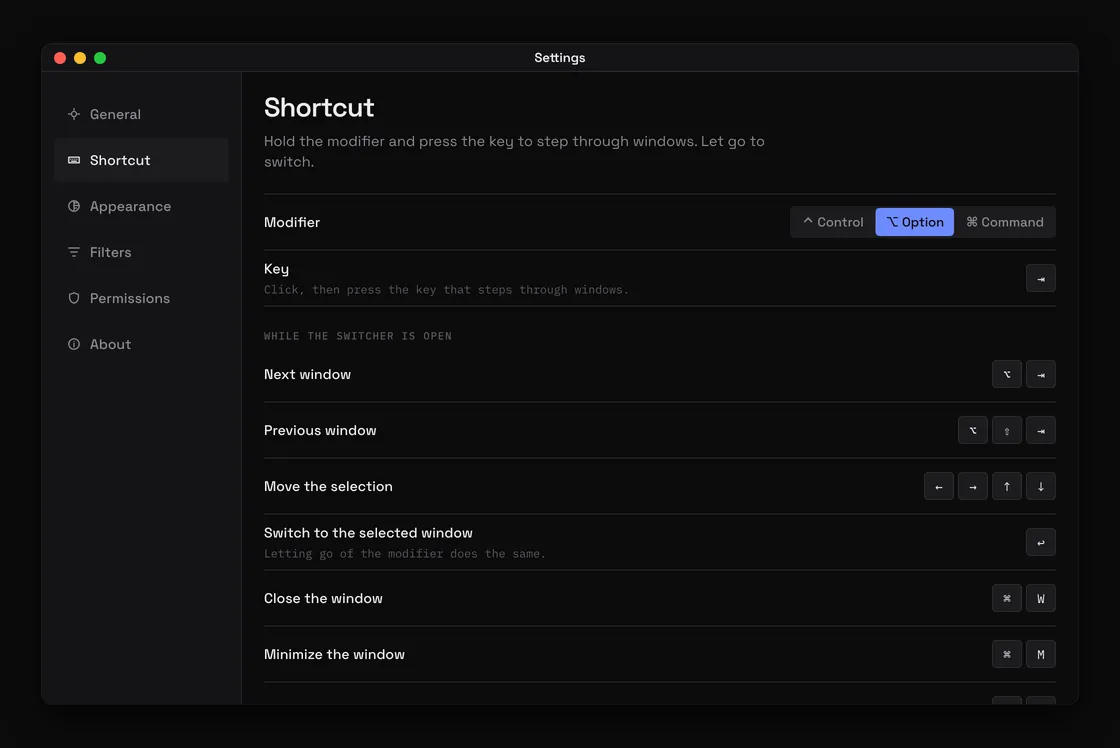Click the About info icon
This screenshot has height=748, width=1120.
[74, 344]
